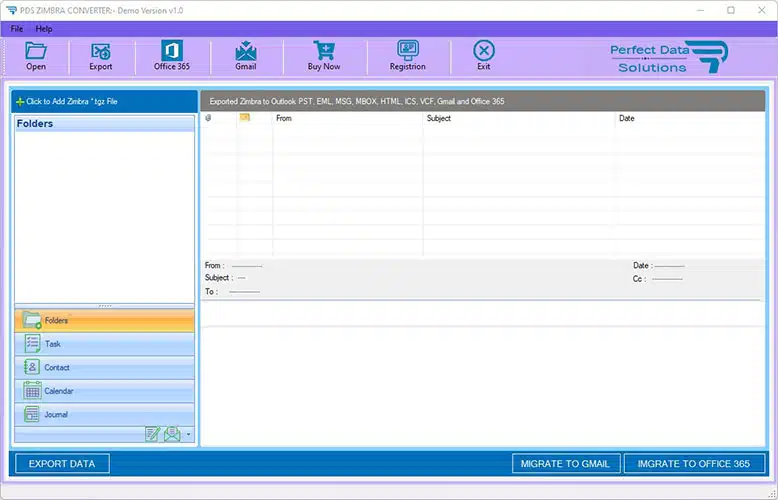Open the Registrion toolbar icon
Image resolution: width=778 pixels, height=500 pixels.
(408, 50)
